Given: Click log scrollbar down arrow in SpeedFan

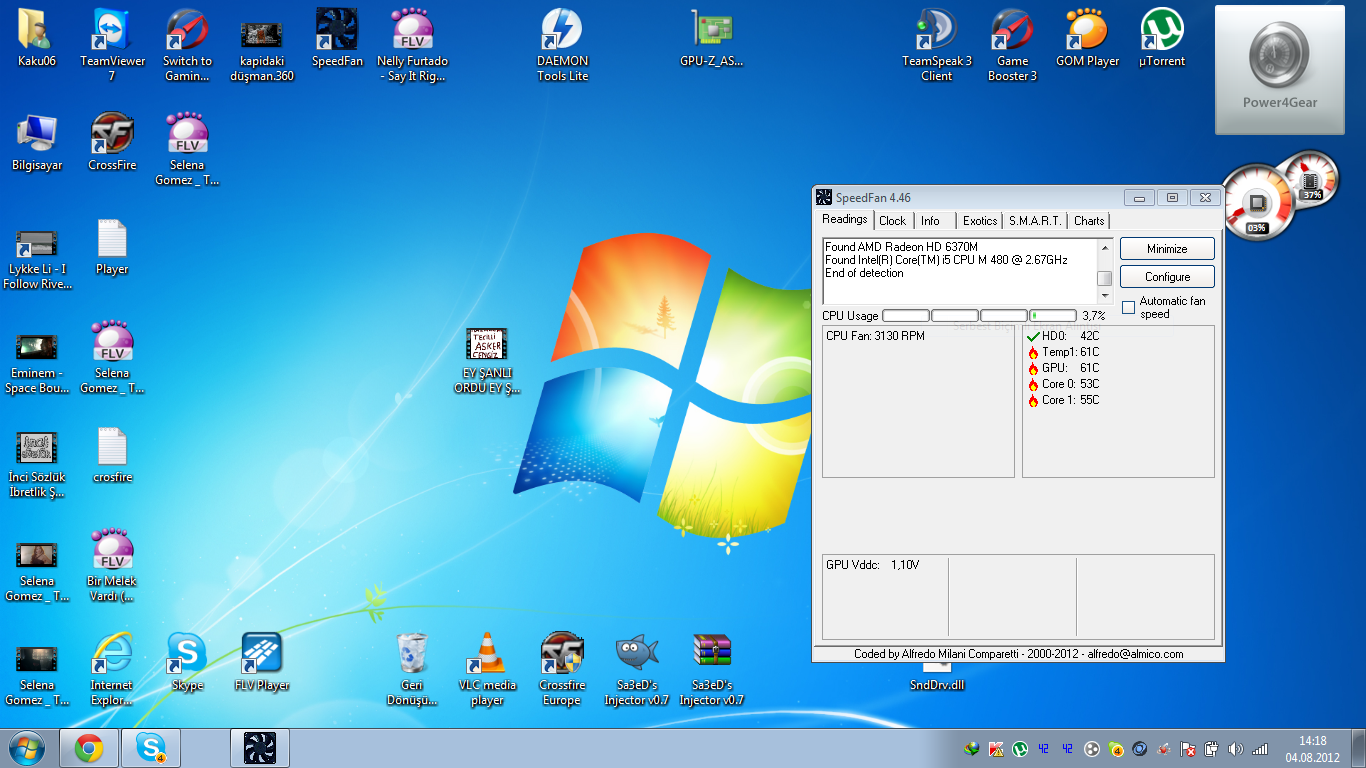Looking at the screenshot, I should tap(1104, 296).
